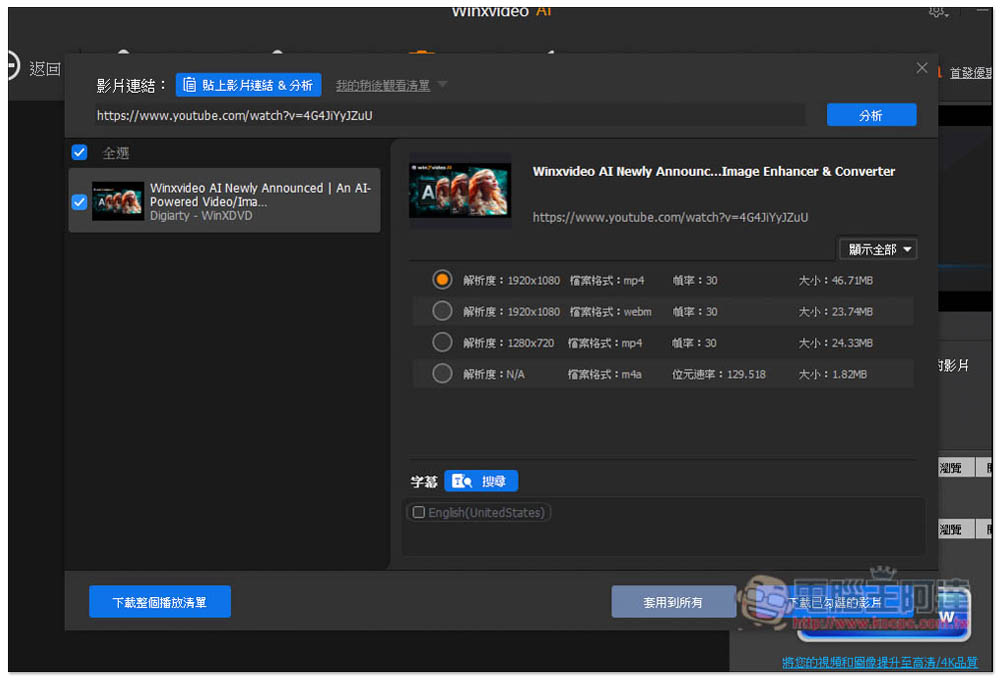1000x680 pixels.
Task: Click the large video preview thumbnail
Action: (x=460, y=191)
